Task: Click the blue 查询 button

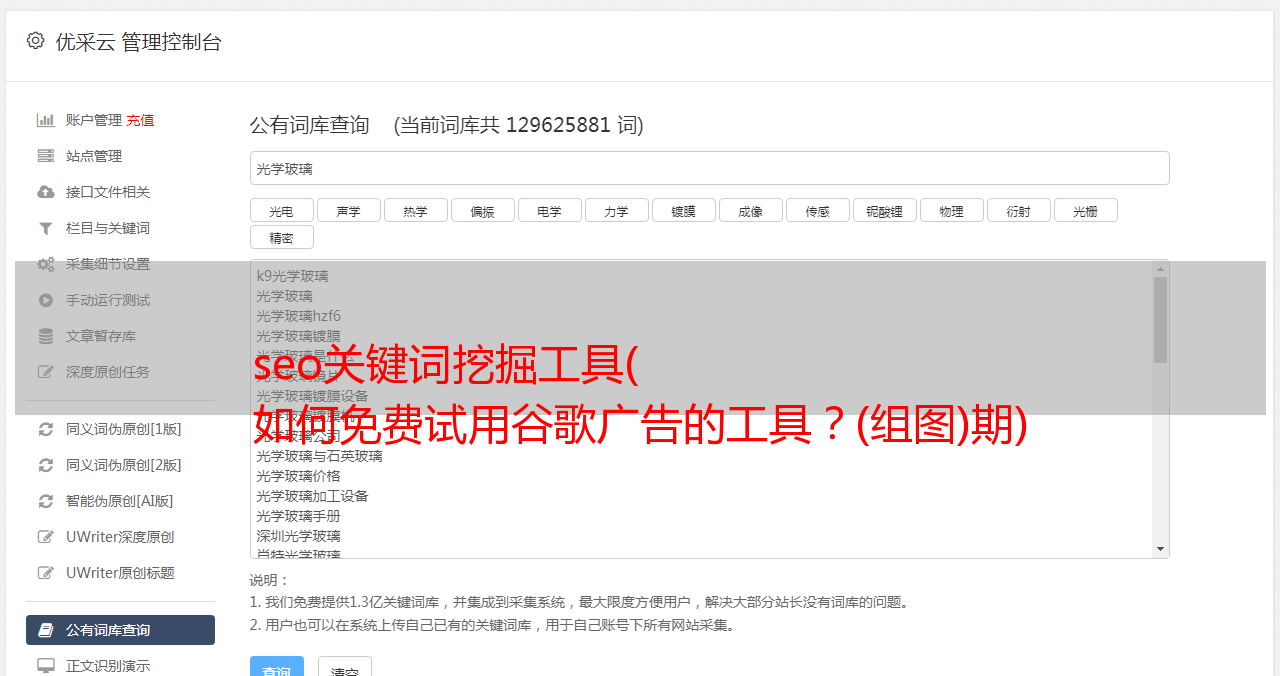Action: tap(277, 668)
